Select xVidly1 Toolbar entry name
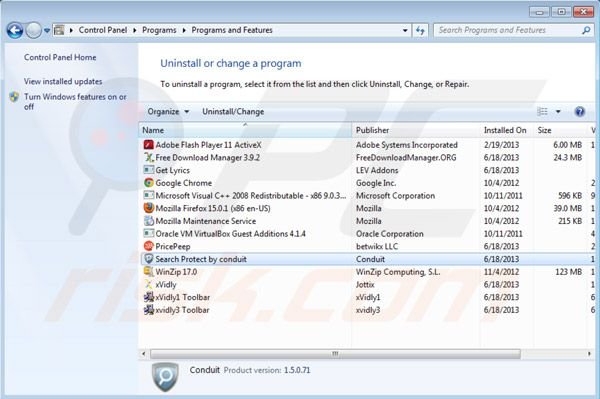Viewport: 600px width, 399px height. (183, 297)
